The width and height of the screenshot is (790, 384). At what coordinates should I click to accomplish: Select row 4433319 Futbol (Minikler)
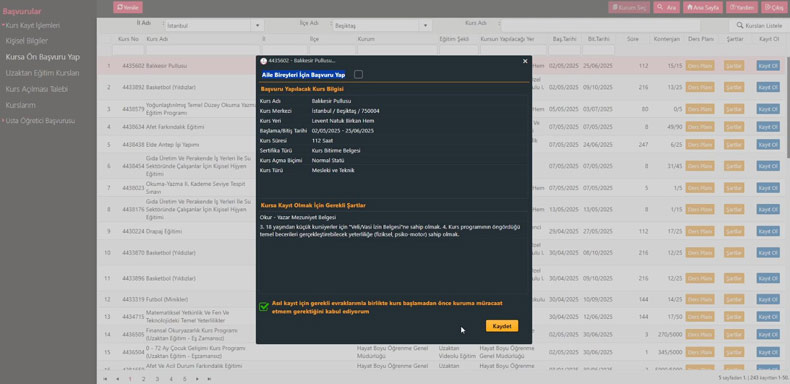(x=176, y=299)
